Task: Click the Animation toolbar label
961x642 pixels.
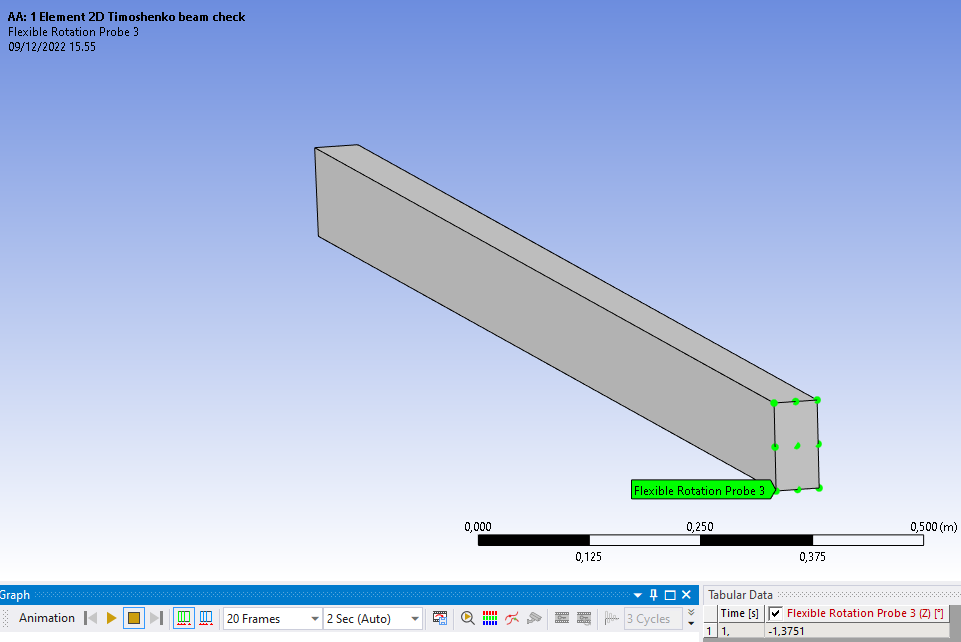Action: [x=47, y=618]
